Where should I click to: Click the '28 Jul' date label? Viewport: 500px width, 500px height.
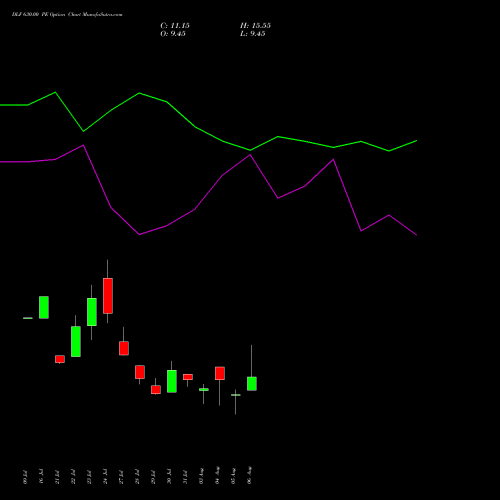pos(137,477)
